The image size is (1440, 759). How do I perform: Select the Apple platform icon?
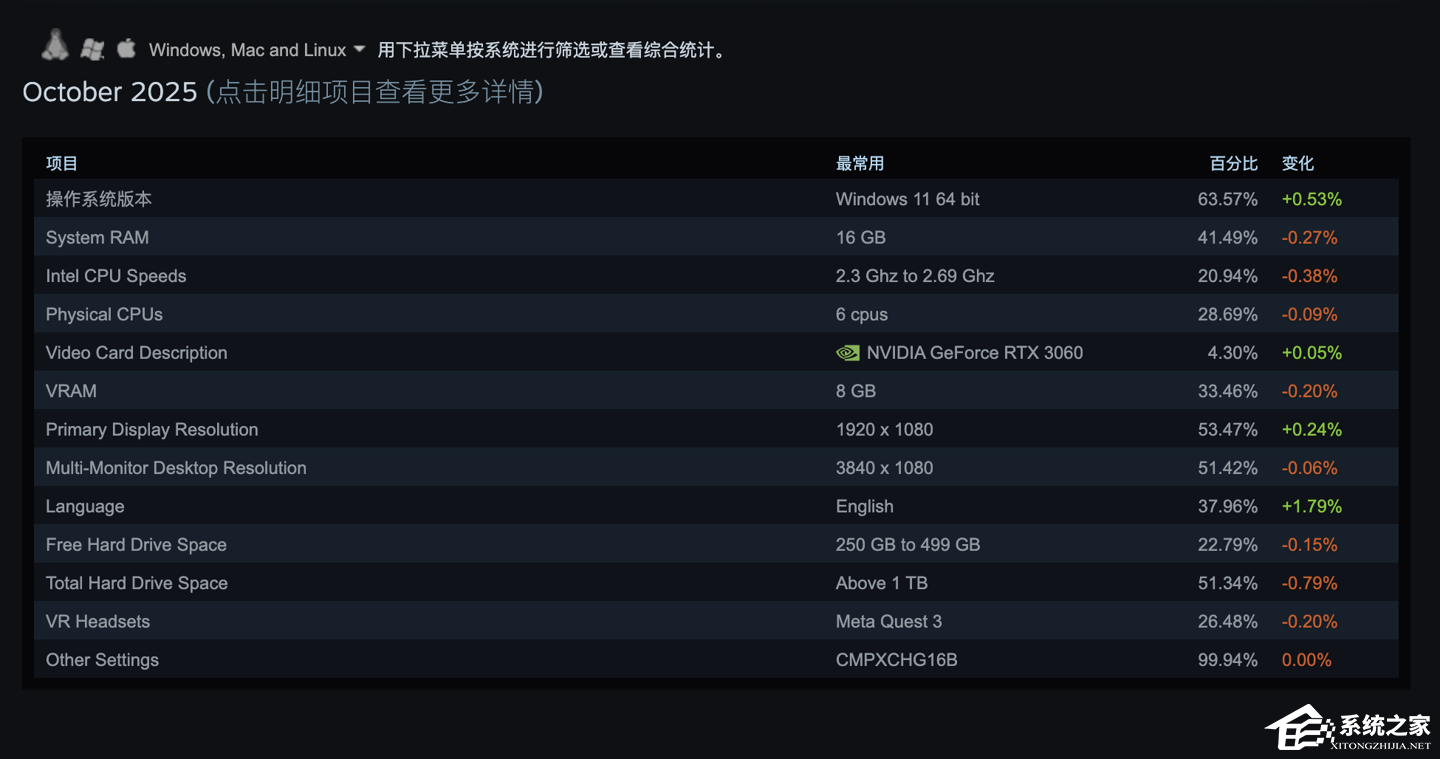126,46
